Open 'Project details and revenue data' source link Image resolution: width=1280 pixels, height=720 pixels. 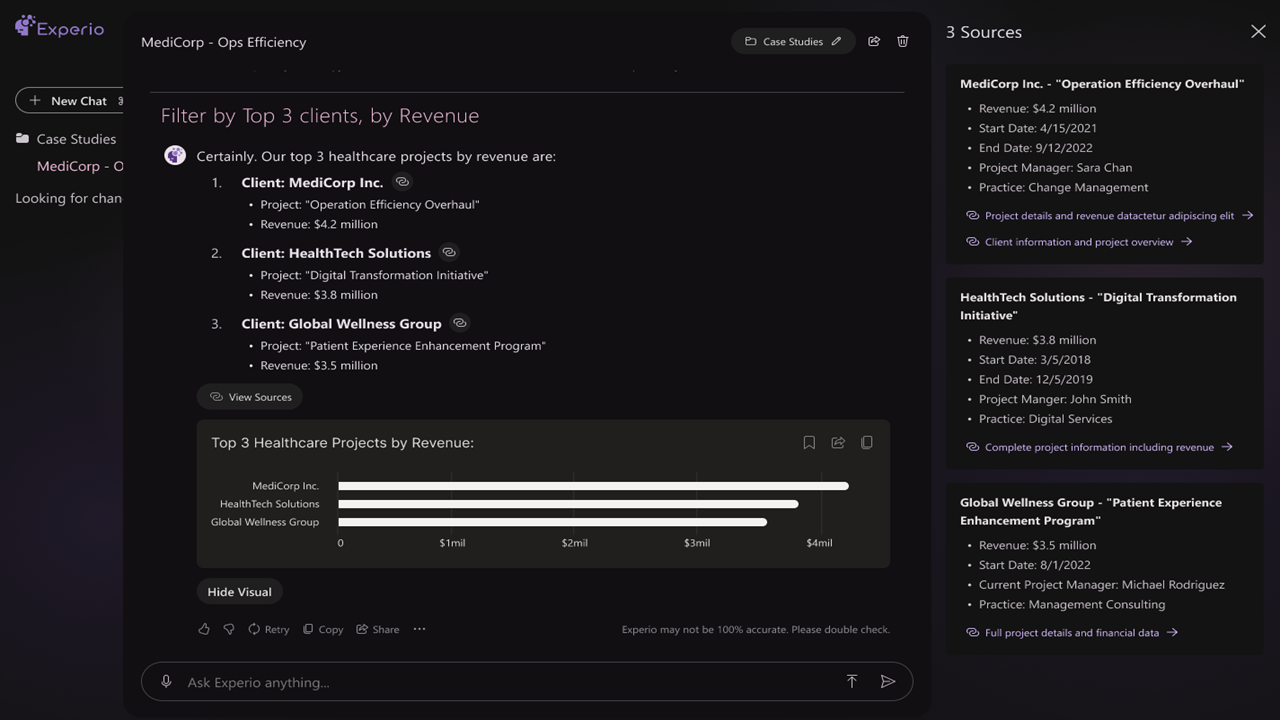point(1109,215)
